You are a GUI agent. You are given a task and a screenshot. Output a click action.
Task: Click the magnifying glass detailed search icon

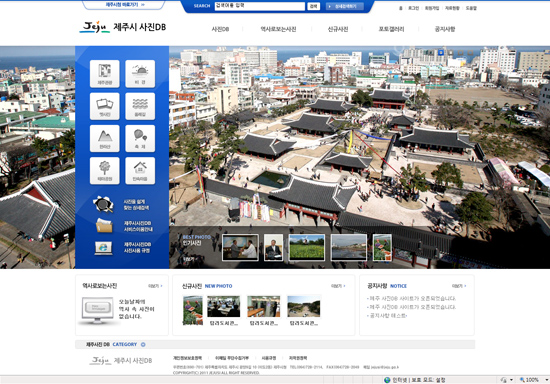103,204
